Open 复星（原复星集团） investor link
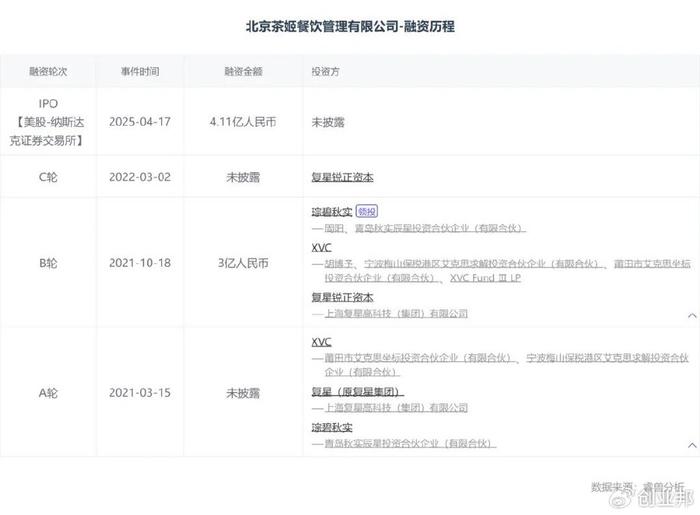 (358, 392)
